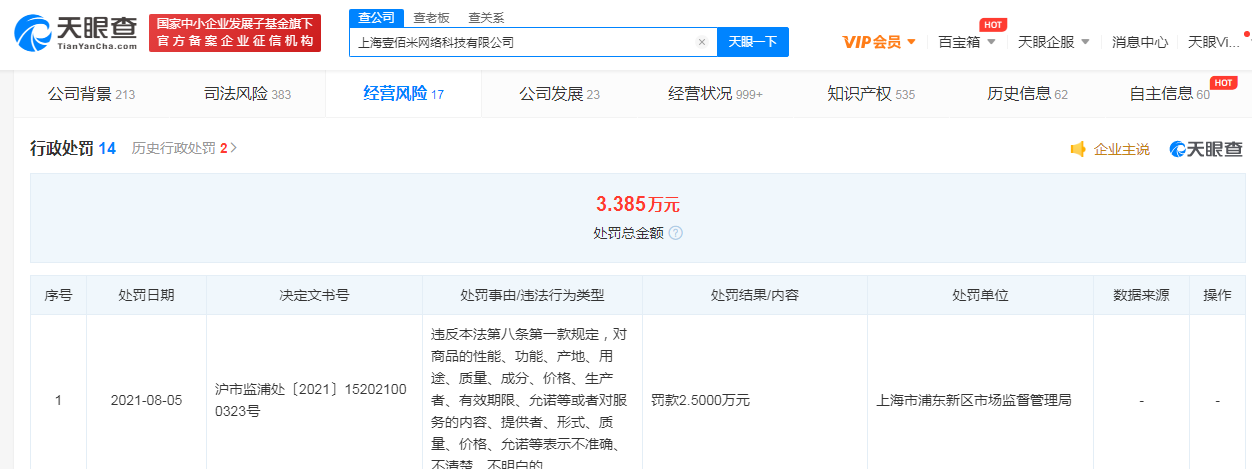Expand the 百宝箱 dropdown menu

click(967, 42)
